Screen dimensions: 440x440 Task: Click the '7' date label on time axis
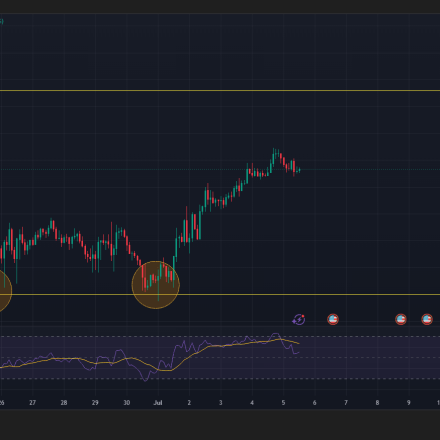pos(346,403)
